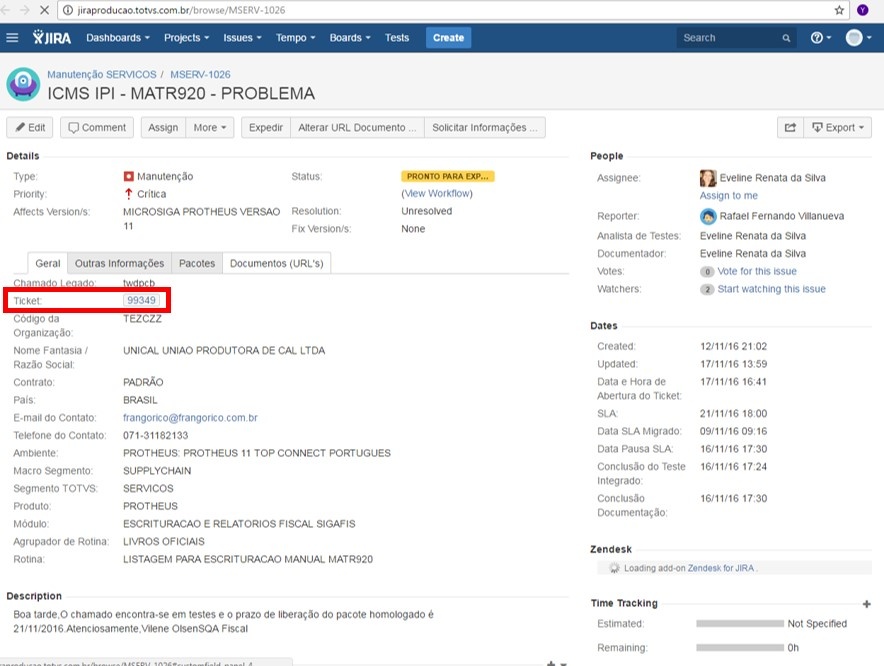Bookmark this page with star icon
884x666 pixels.
point(839,10)
